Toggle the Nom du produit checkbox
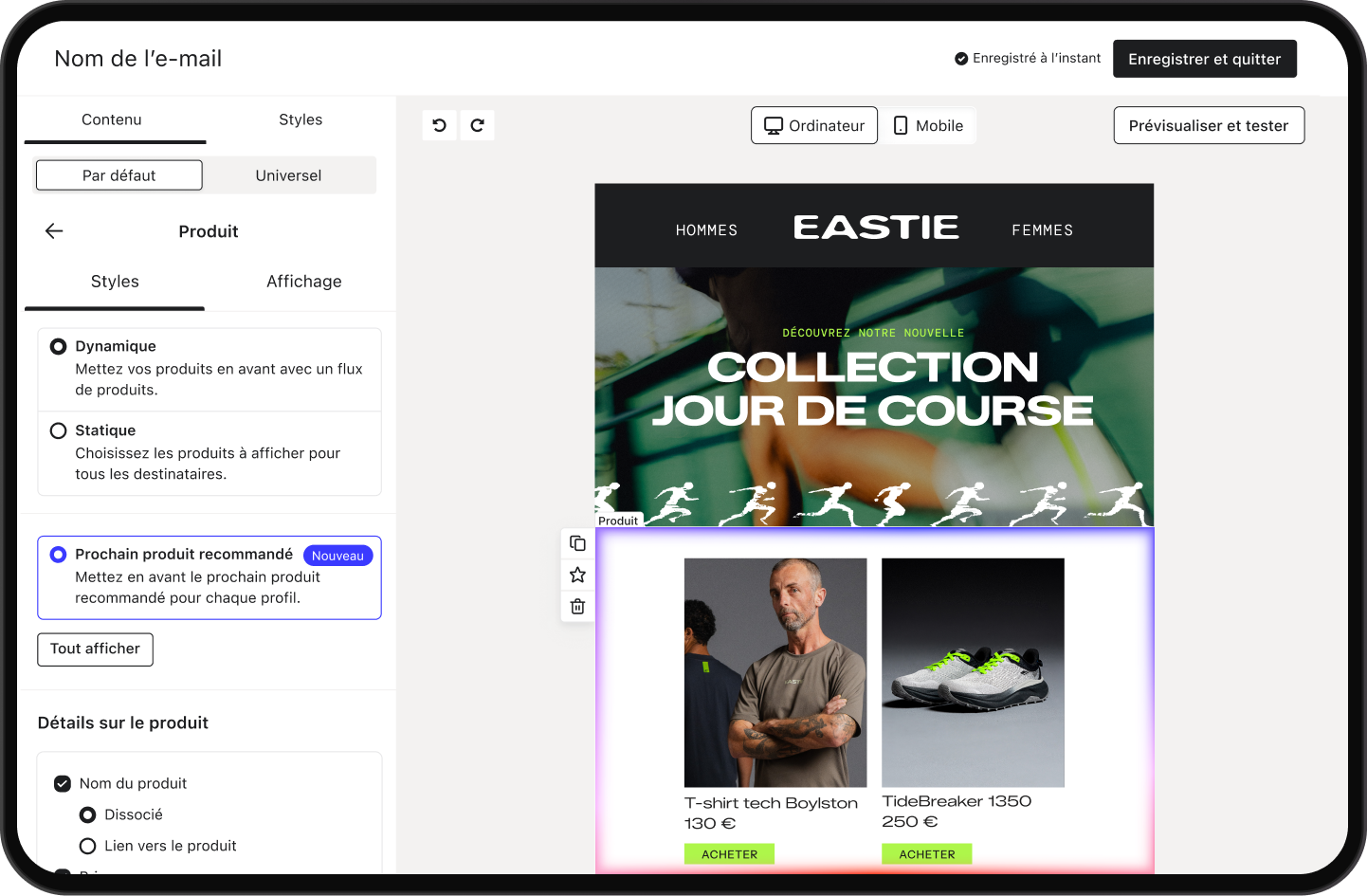1367x896 pixels. pos(63,783)
